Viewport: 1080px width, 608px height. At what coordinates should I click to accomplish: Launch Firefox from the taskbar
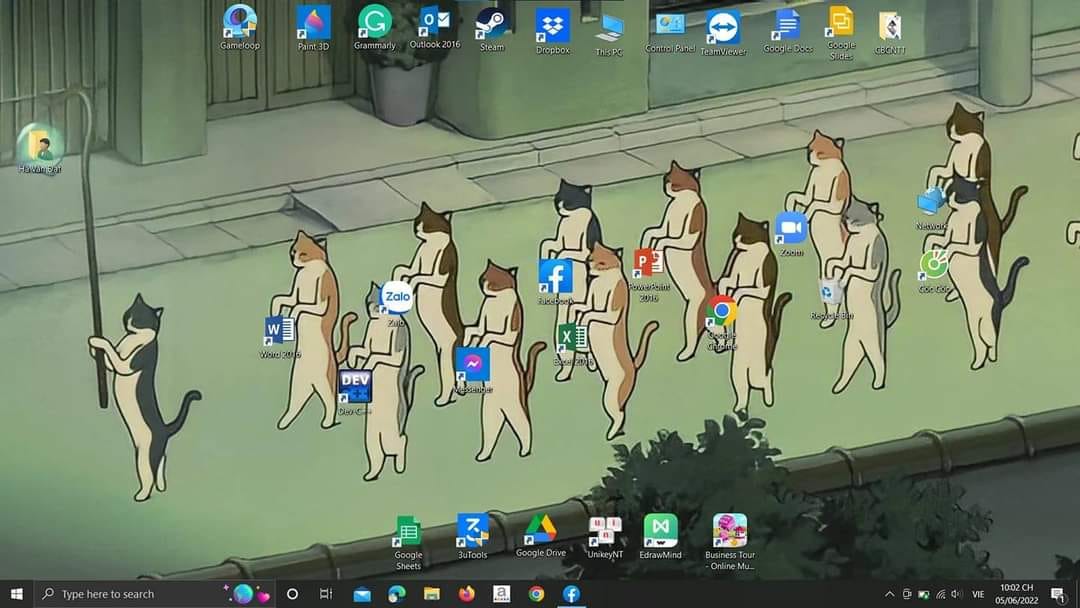[x=466, y=594]
